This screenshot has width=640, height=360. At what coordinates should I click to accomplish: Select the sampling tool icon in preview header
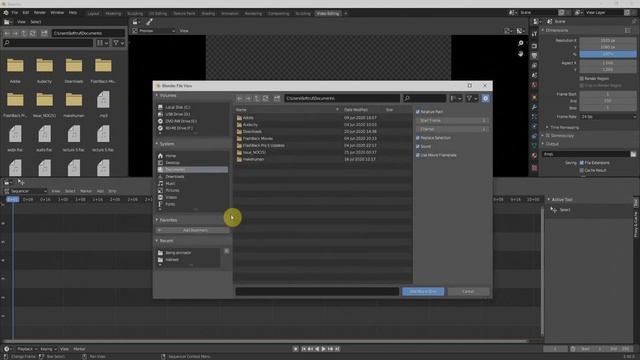[x=149, y=22]
